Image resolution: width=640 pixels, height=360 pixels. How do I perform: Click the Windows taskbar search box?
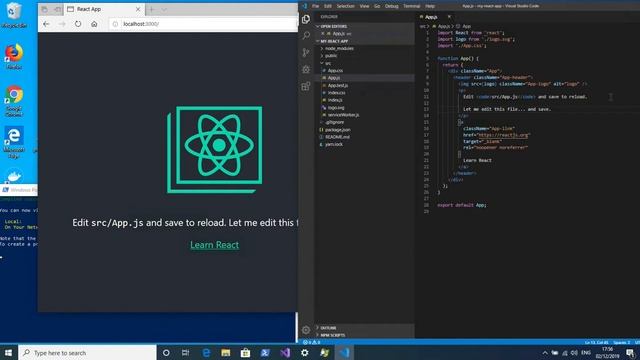[87, 353]
